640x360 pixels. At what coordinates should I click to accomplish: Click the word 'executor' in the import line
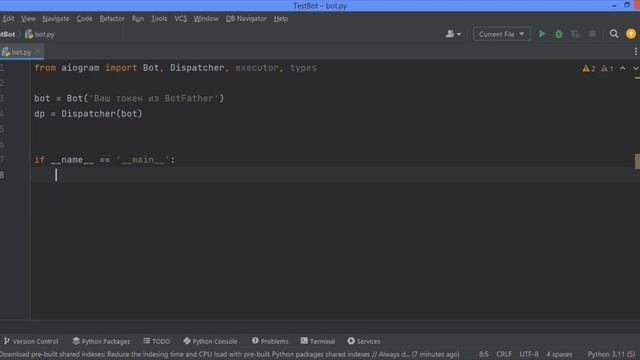coord(257,68)
